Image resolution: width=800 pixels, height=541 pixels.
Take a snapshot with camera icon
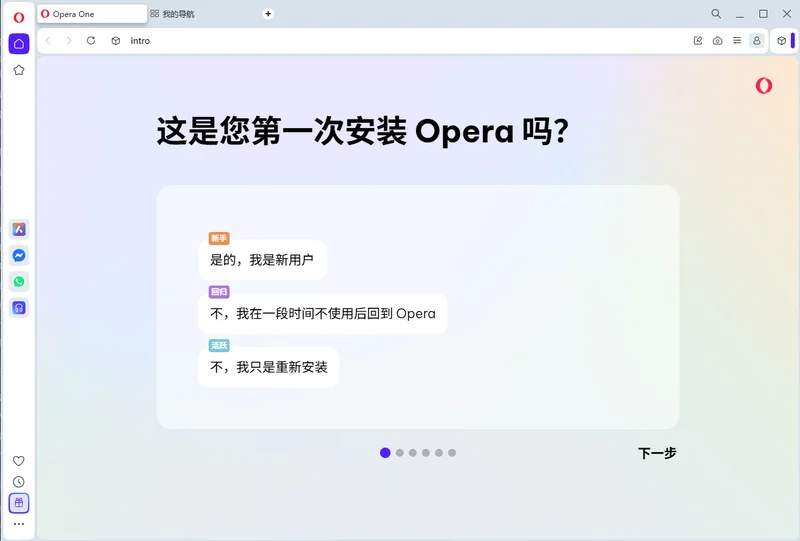pos(717,41)
